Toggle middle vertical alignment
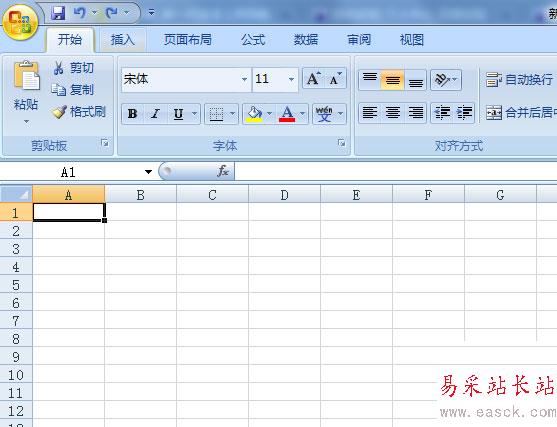 point(393,80)
